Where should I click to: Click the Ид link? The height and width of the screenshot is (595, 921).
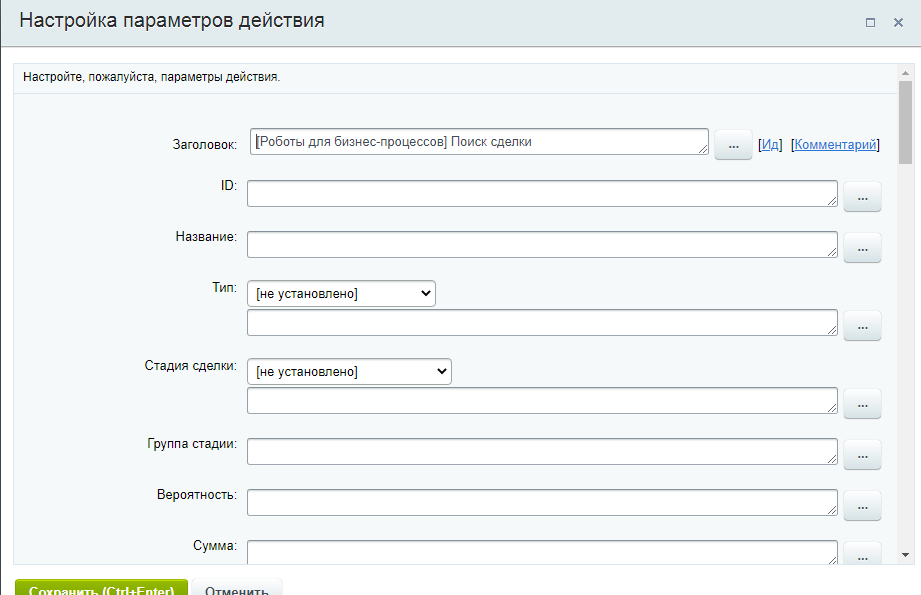click(770, 145)
